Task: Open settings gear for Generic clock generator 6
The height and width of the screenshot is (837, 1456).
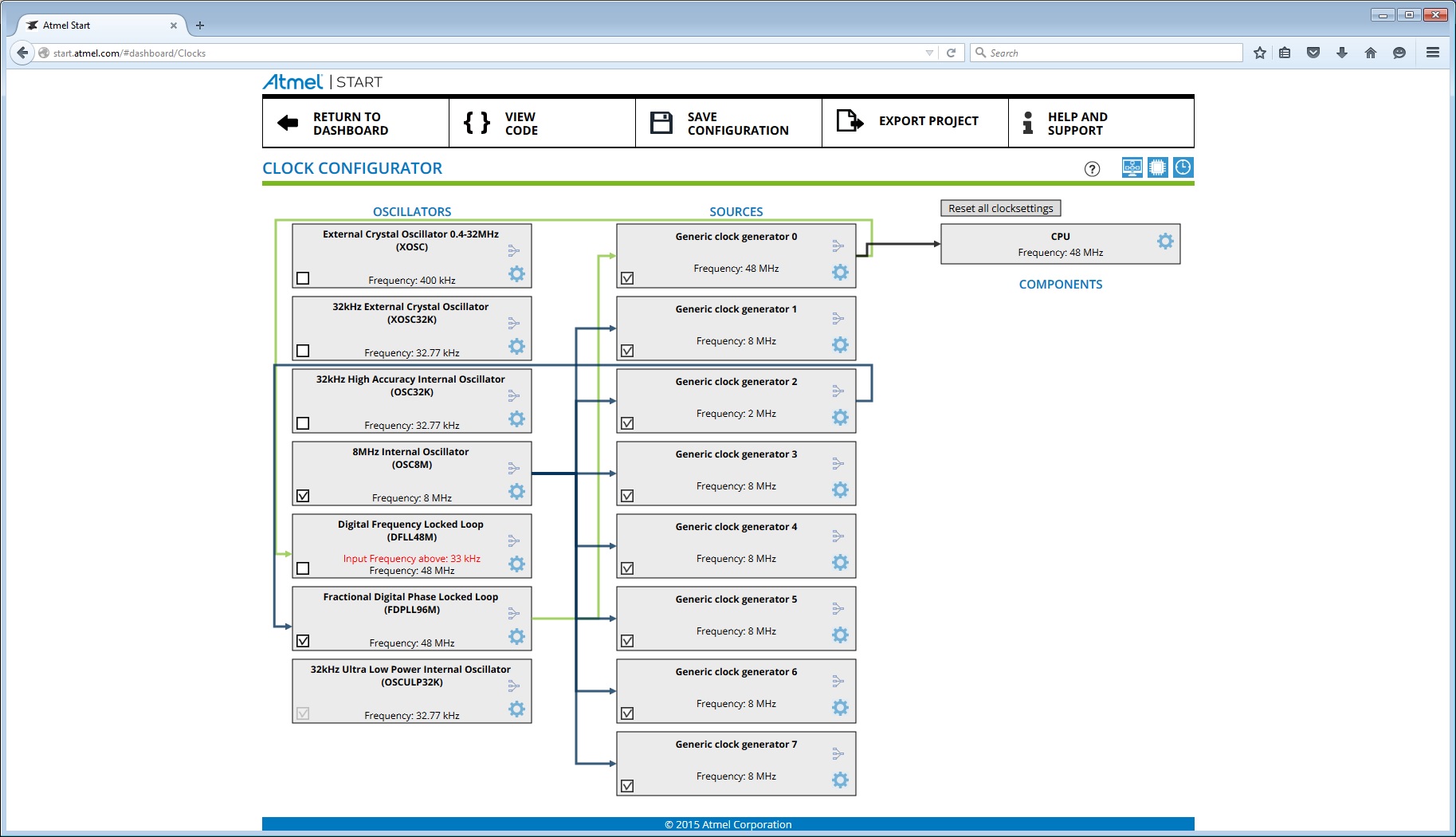Action: click(841, 708)
